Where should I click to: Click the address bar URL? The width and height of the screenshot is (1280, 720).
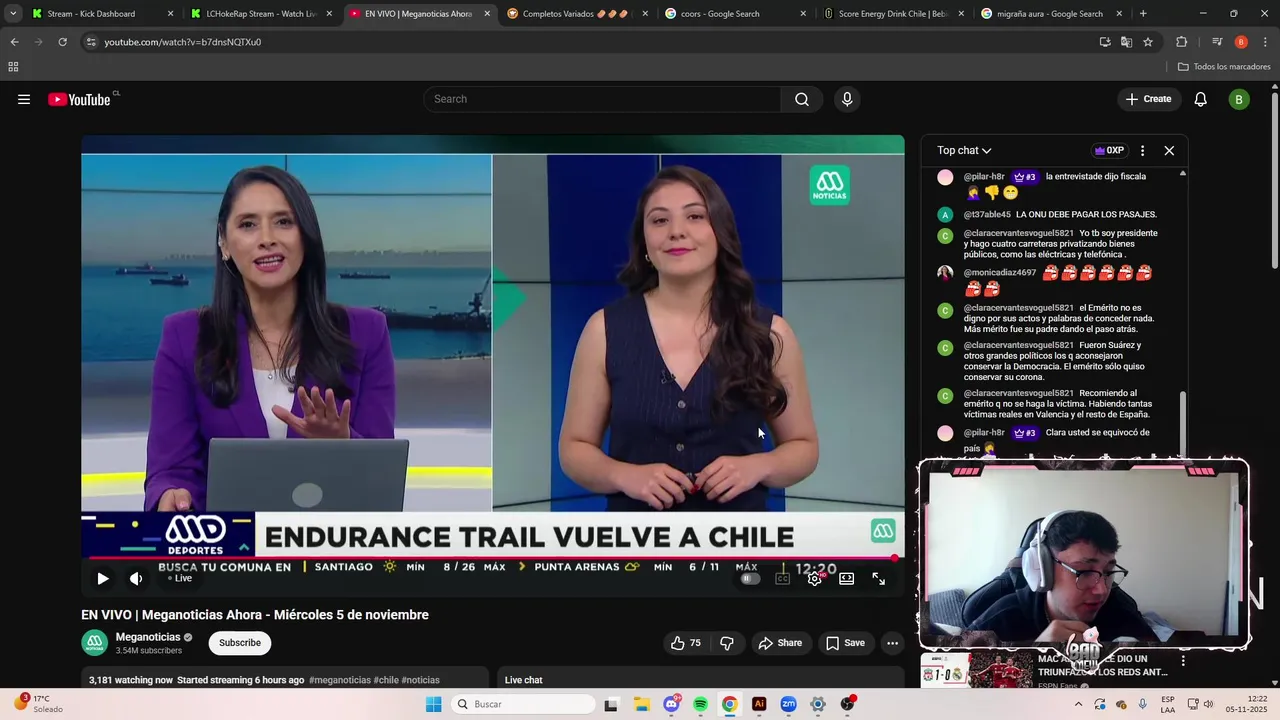pos(182,42)
